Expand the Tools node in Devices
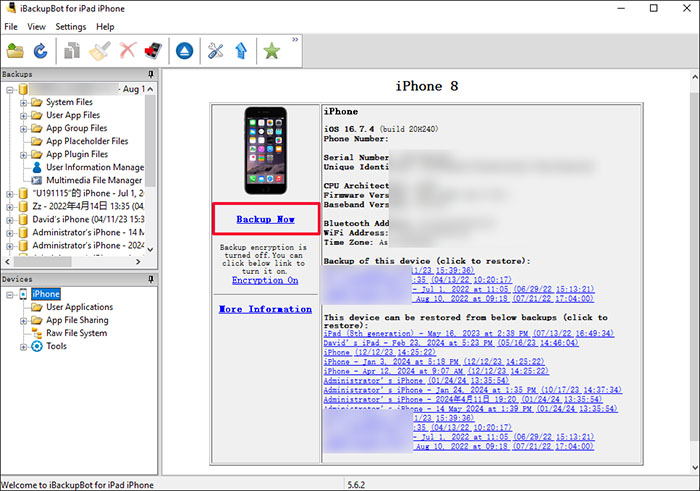Image resolution: width=700 pixels, height=491 pixels. click(23, 347)
